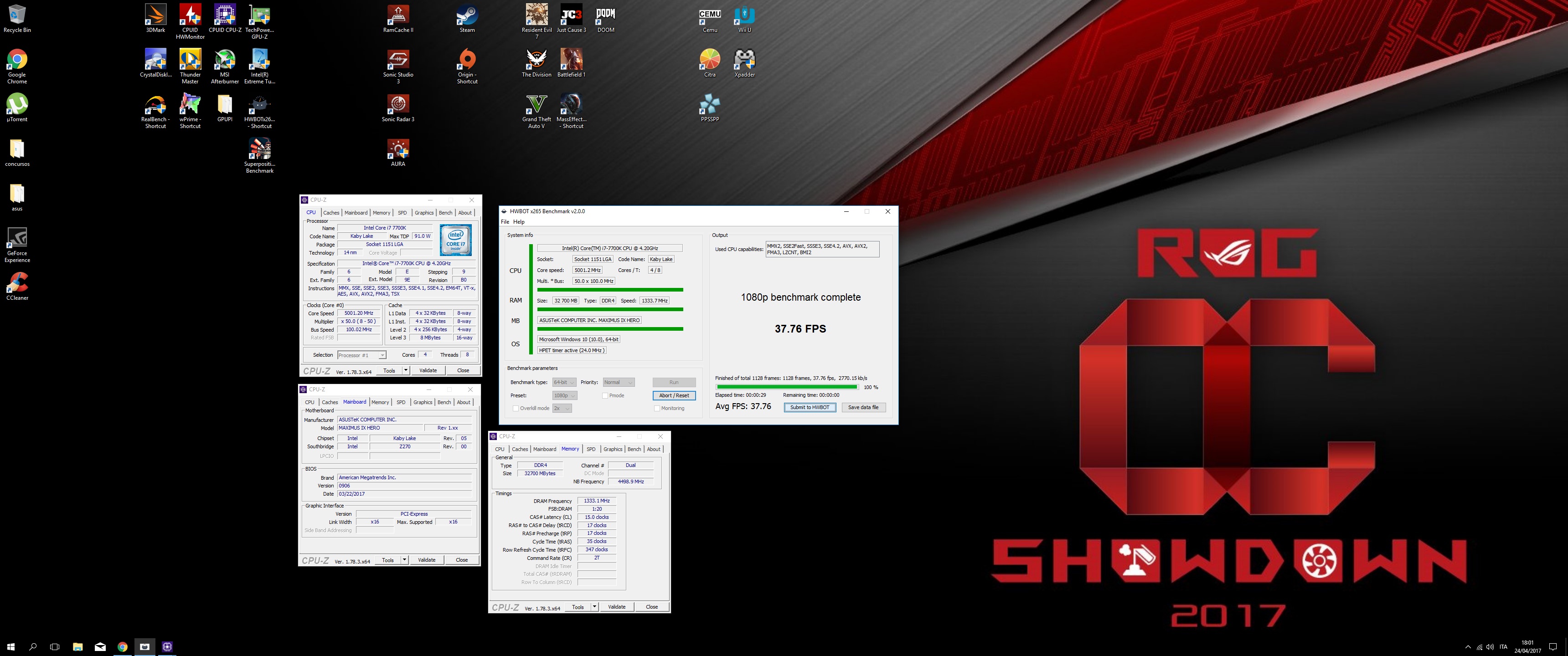Open File menu in HWBOT x265

point(505,222)
